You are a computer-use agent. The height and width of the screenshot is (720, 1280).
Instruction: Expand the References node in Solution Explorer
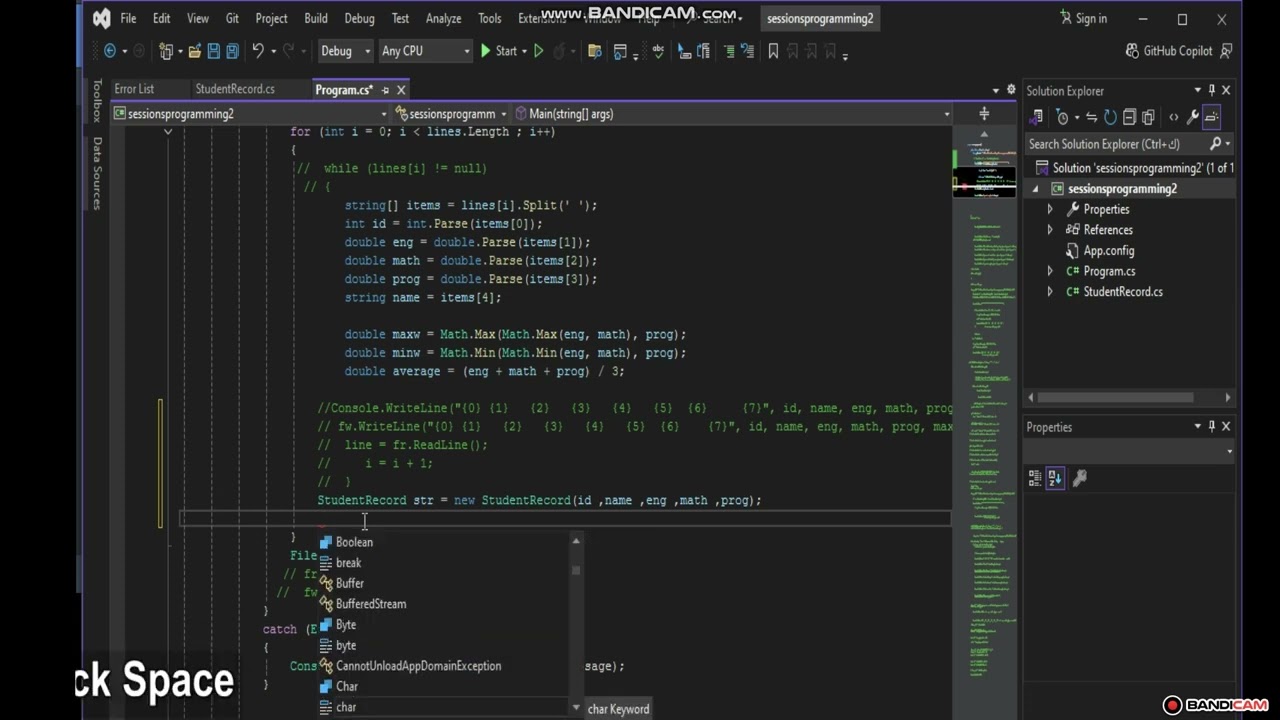(1050, 230)
